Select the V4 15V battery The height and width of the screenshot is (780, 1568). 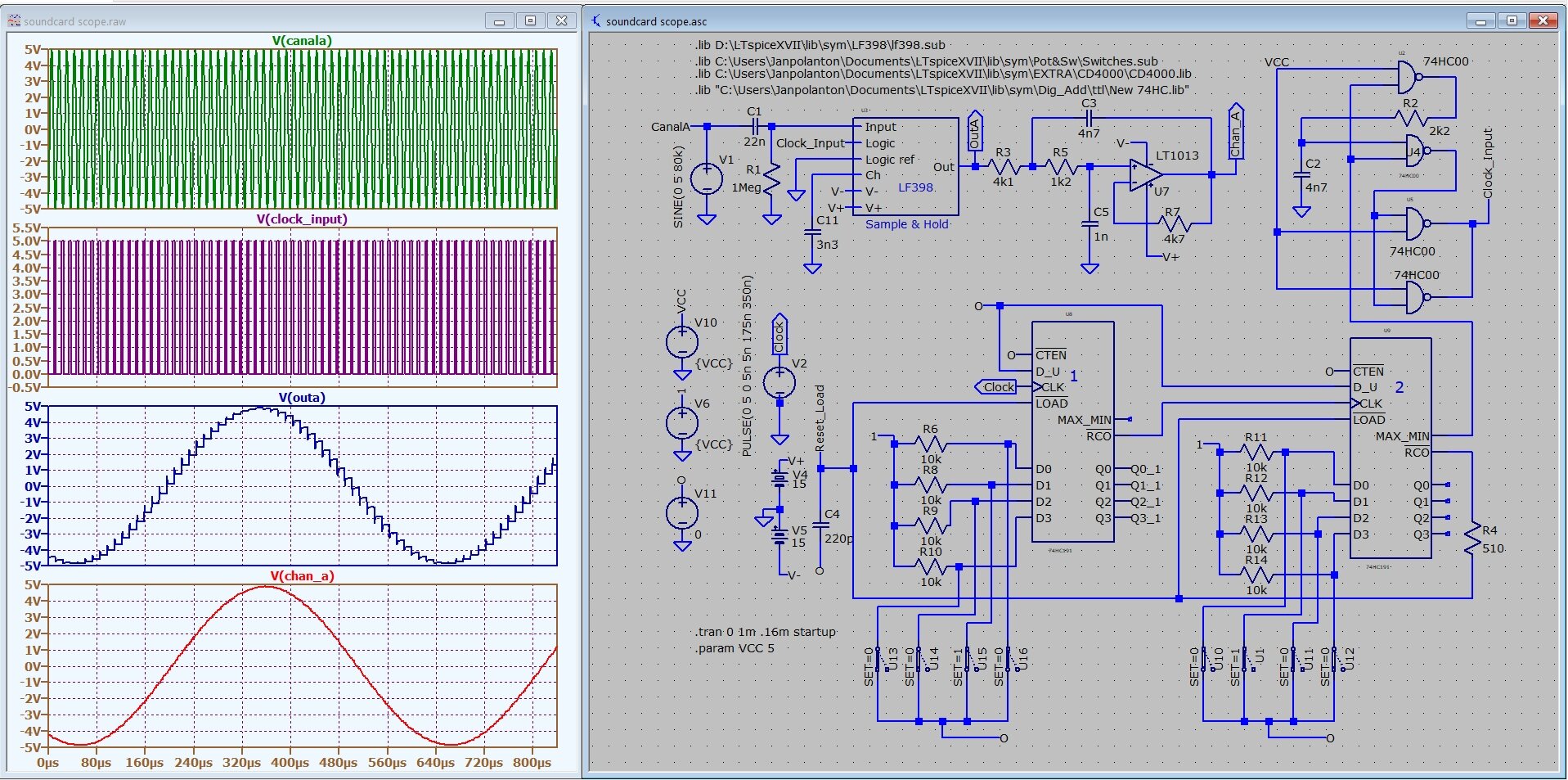pos(780,477)
